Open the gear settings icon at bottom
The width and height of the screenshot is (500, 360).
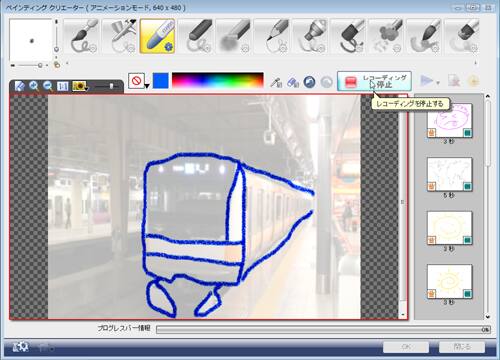[21, 347]
